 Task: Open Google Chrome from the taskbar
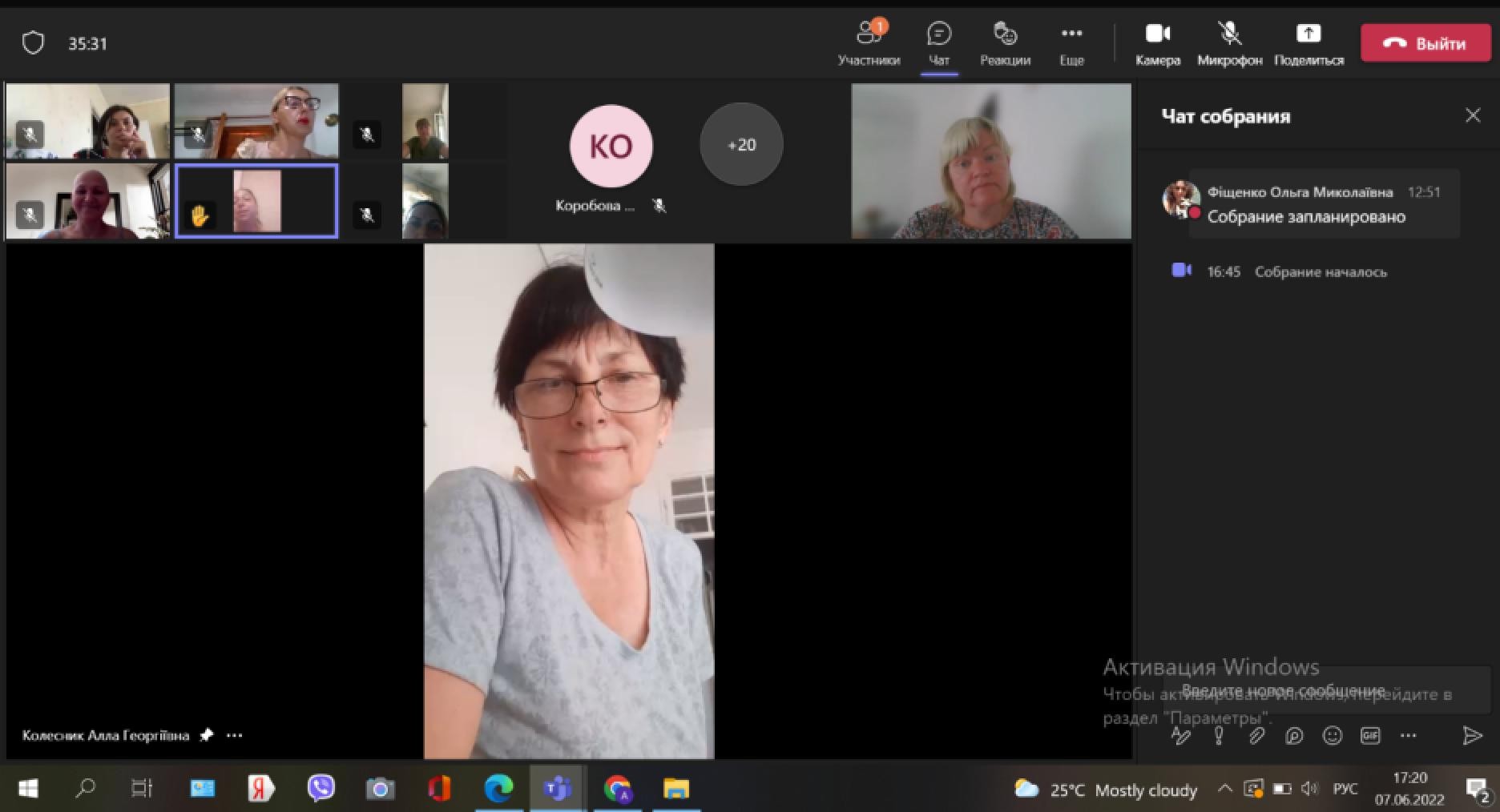click(617, 789)
